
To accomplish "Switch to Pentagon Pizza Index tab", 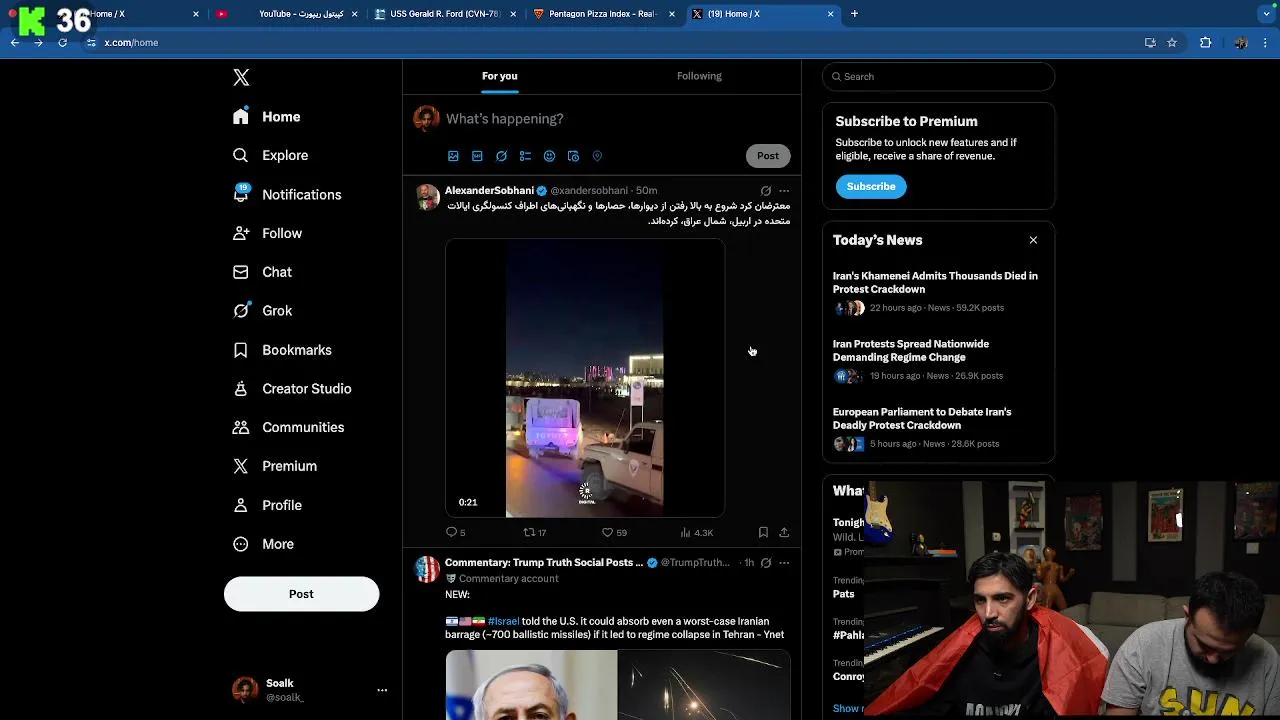I will 604,14.
